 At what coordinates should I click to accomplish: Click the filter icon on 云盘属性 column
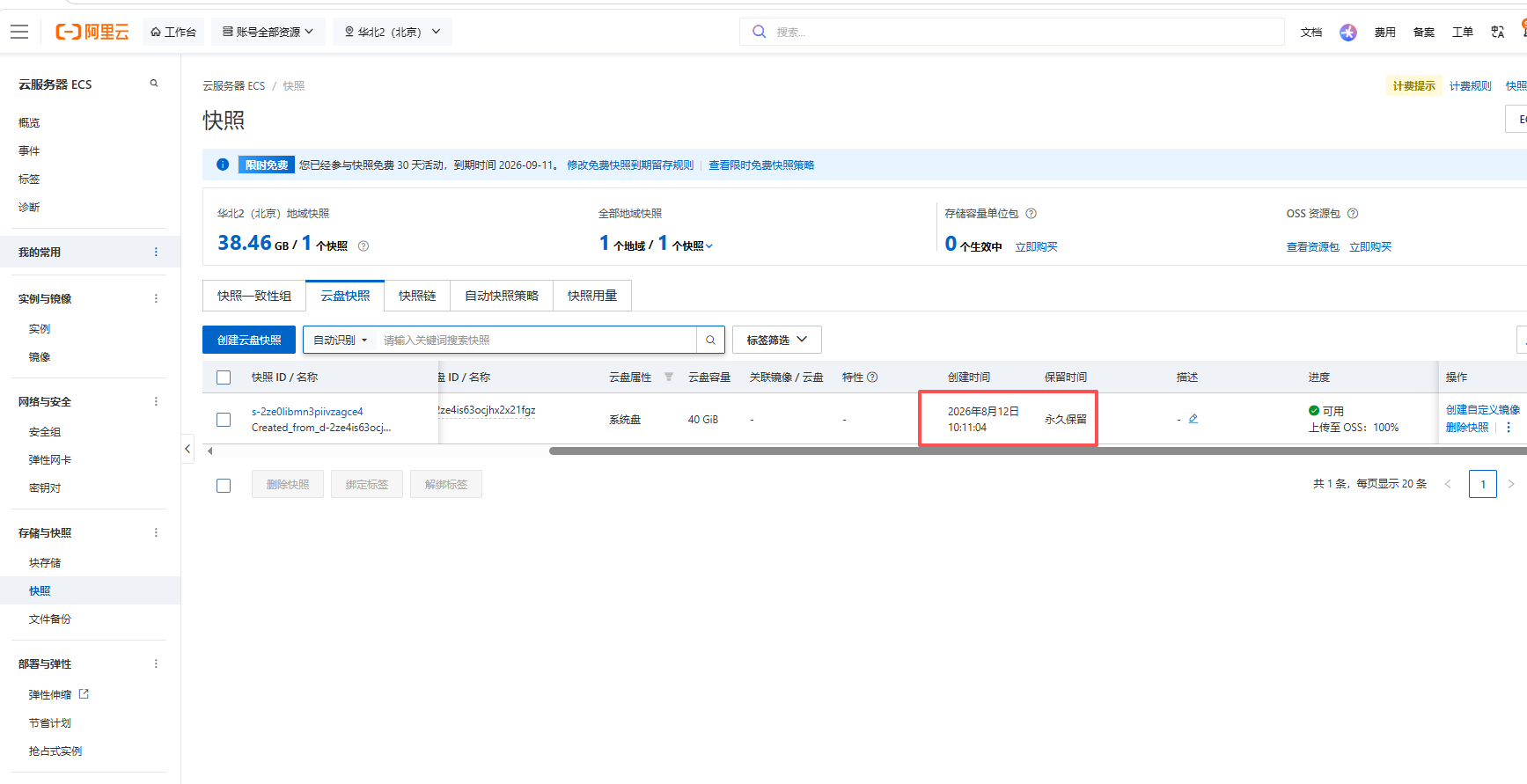[x=669, y=377]
